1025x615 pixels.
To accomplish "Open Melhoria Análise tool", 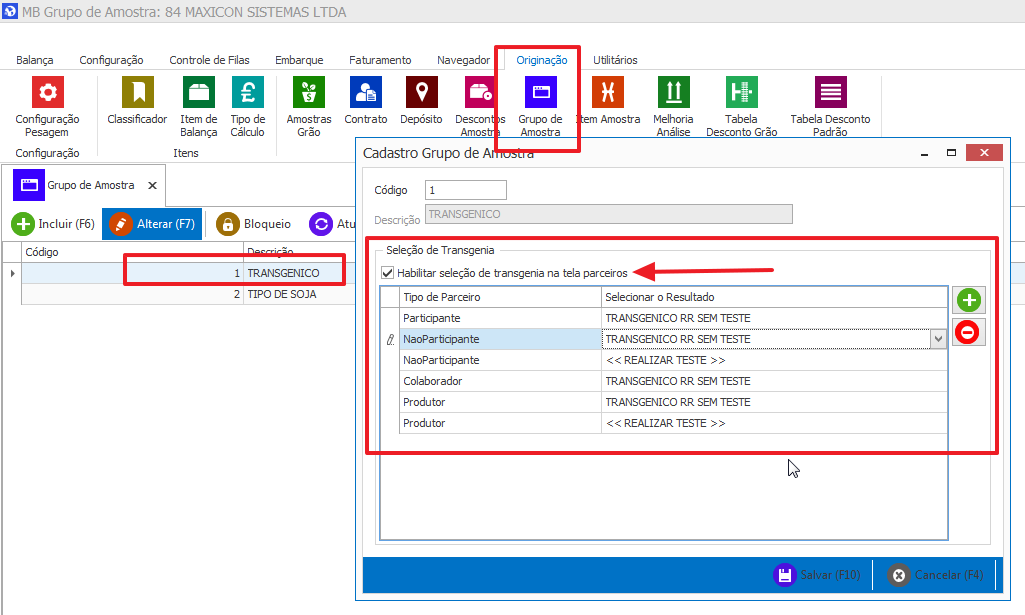I will click(x=673, y=107).
